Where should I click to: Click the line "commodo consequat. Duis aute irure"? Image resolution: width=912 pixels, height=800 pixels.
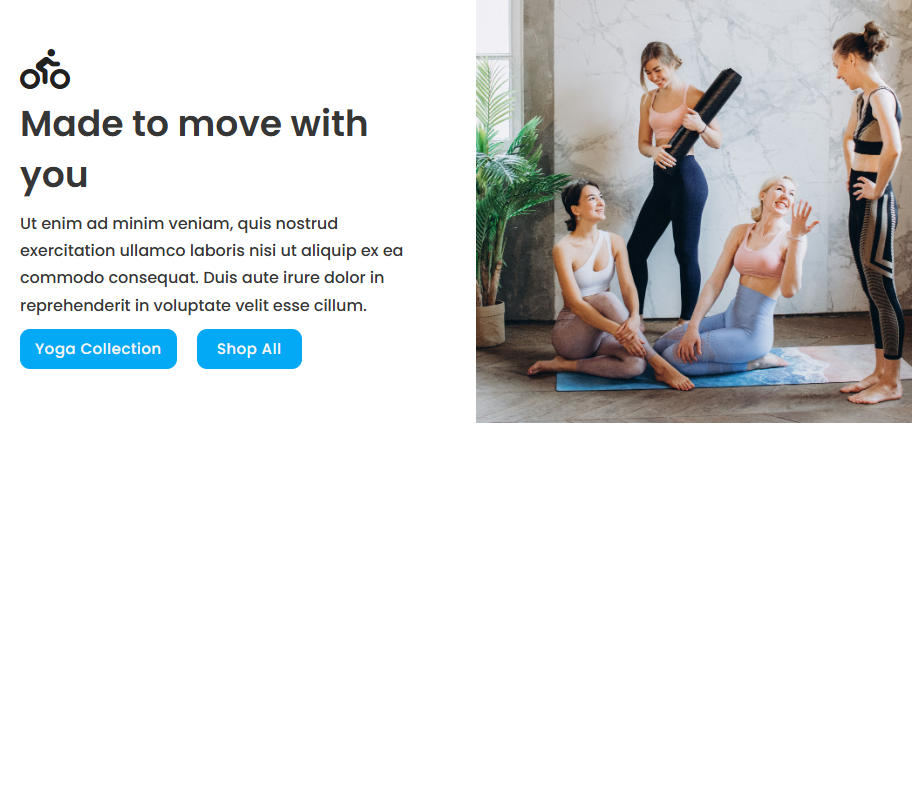(202, 278)
